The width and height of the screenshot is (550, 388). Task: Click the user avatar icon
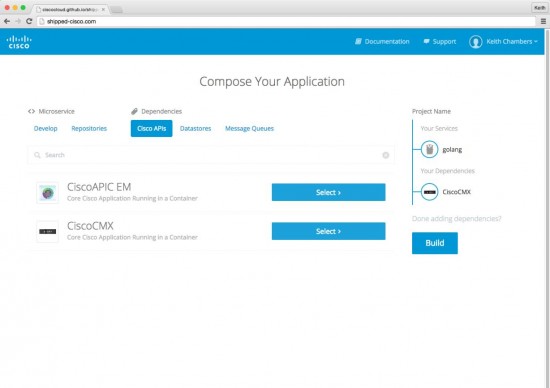(475, 42)
